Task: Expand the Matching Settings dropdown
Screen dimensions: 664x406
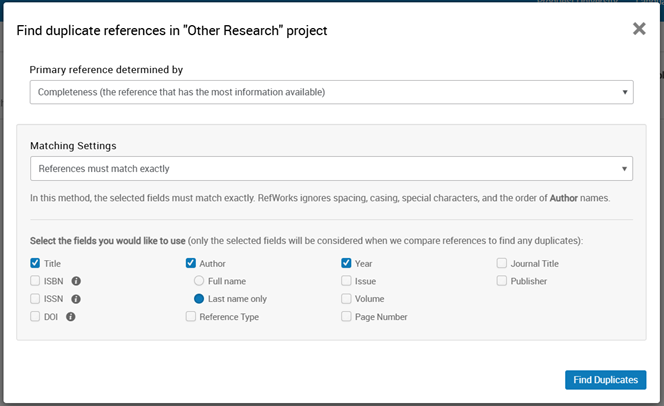Action: click(x=331, y=168)
